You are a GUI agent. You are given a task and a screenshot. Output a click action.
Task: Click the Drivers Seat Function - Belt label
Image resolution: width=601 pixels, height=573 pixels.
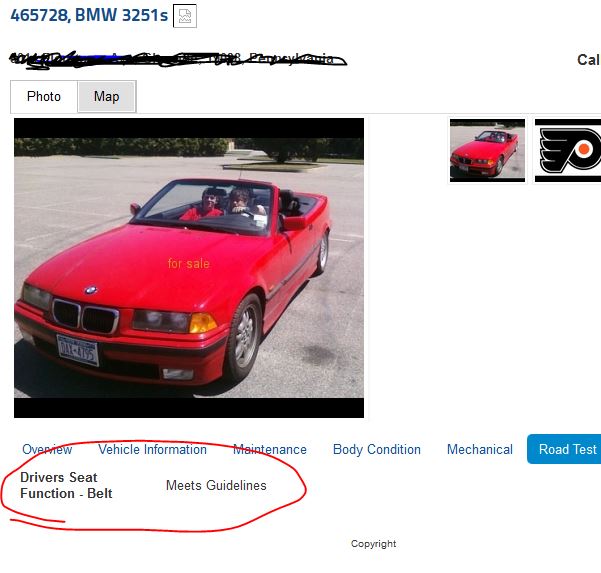66,485
